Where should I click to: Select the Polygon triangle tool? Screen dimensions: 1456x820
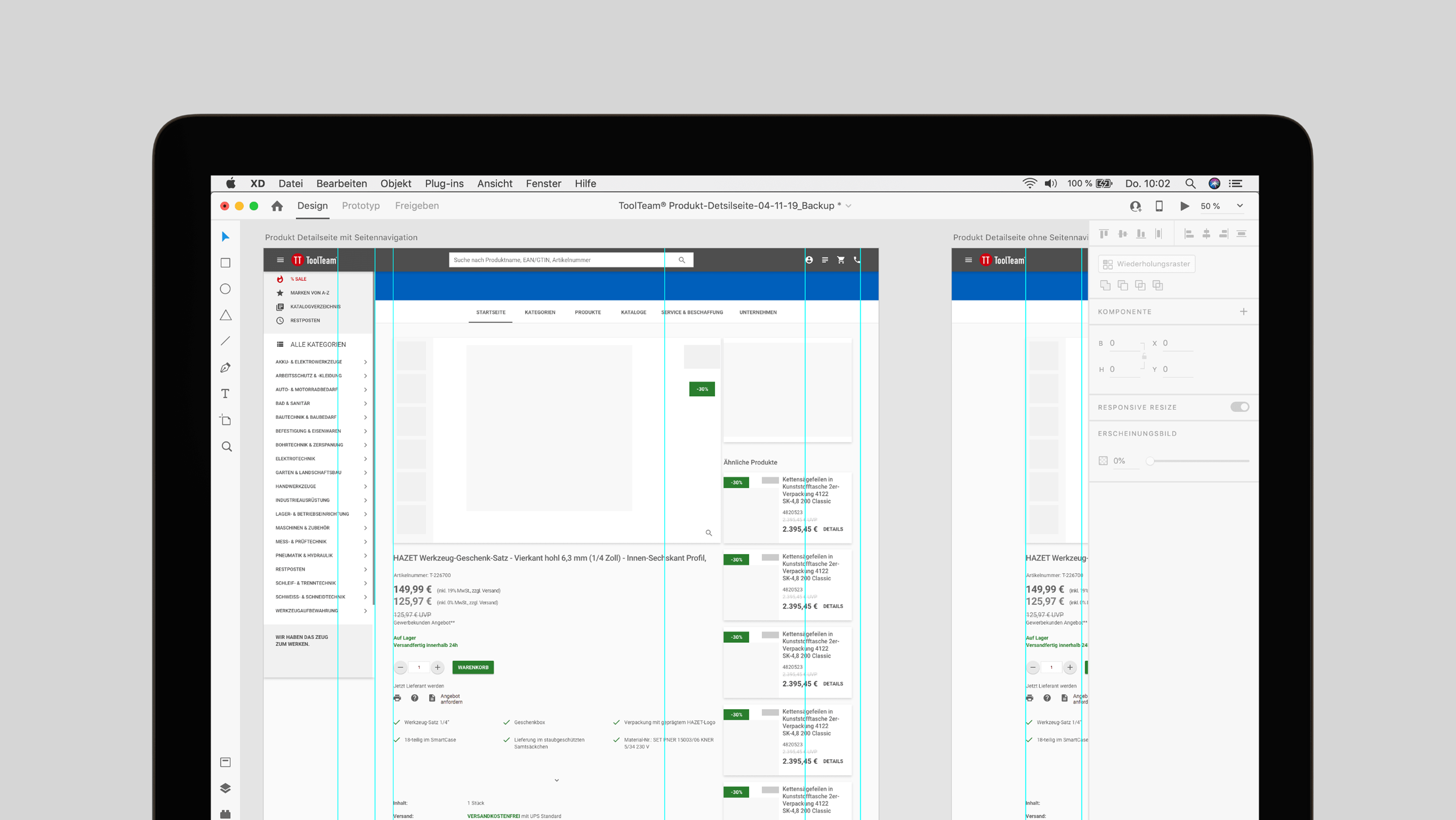click(225, 315)
